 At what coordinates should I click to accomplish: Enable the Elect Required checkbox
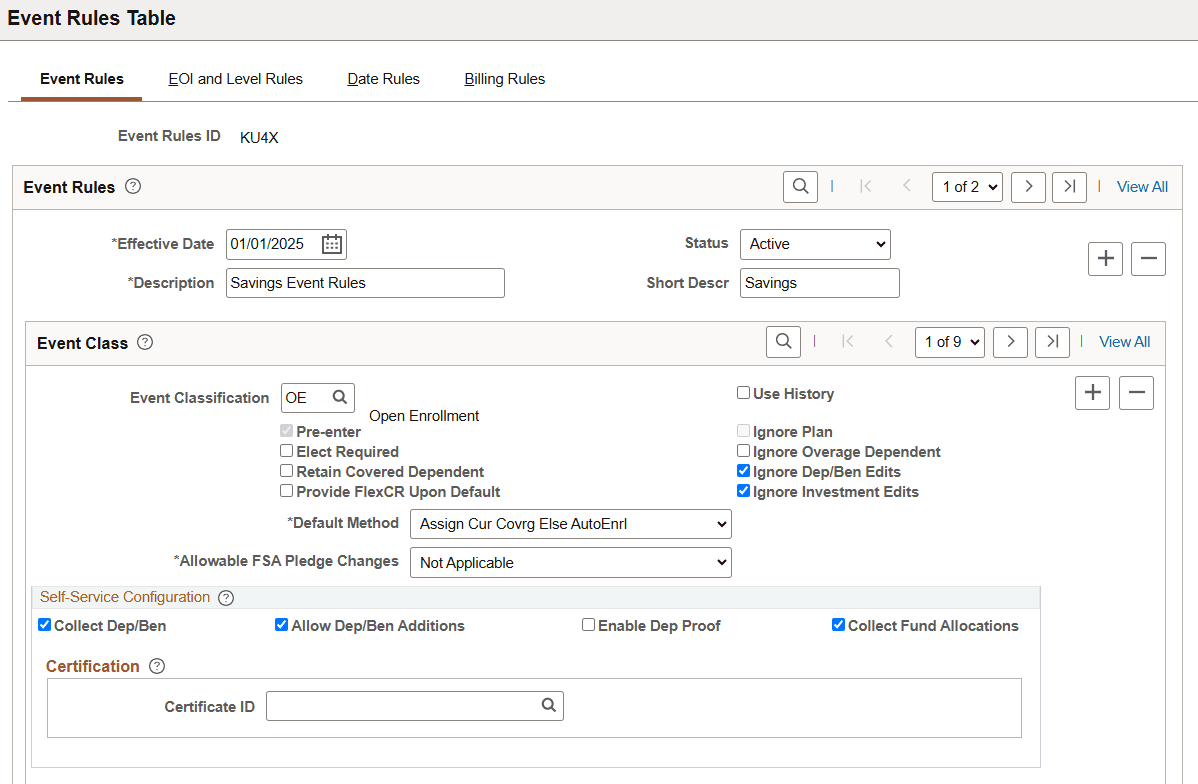tap(287, 452)
